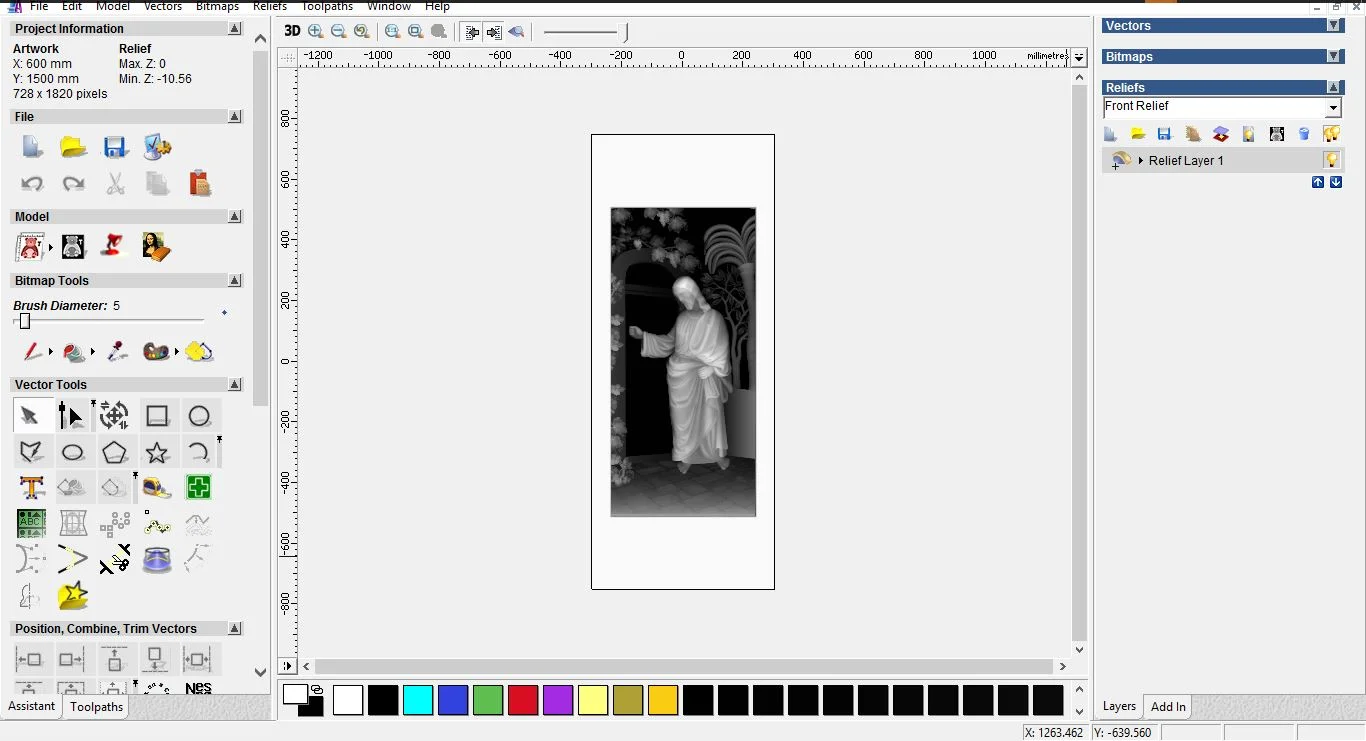The image size is (1366, 741).
Task: Move relief layer up with blue arrow
Action: (1318, 182)
